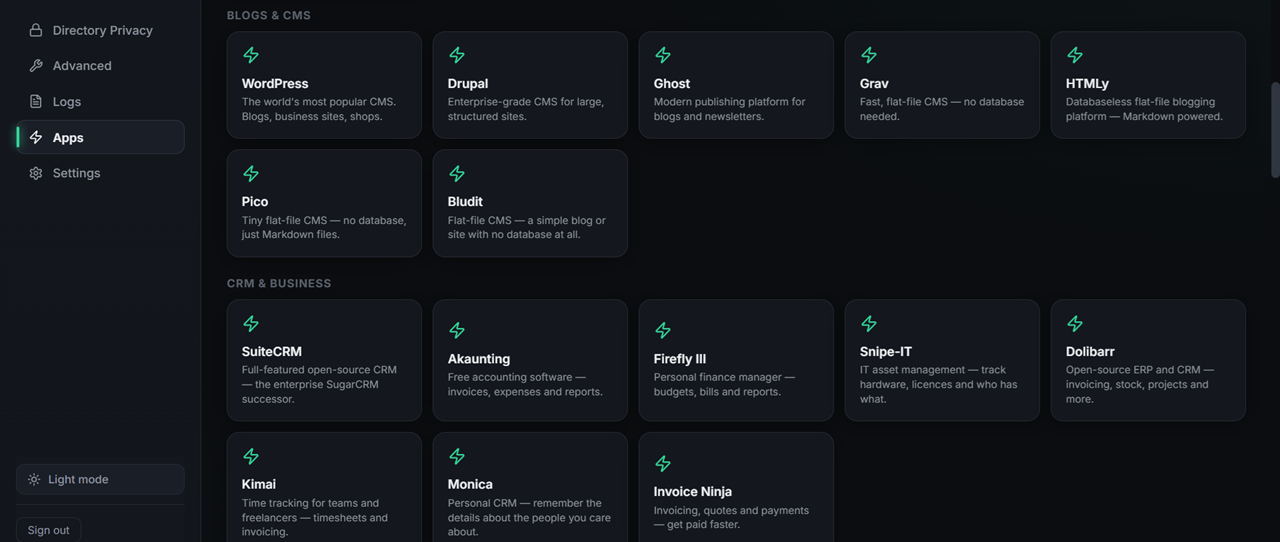Choose the Ghost publishing platform title
This screenshot has height=542, width=1280.
[x=672, y=84]
